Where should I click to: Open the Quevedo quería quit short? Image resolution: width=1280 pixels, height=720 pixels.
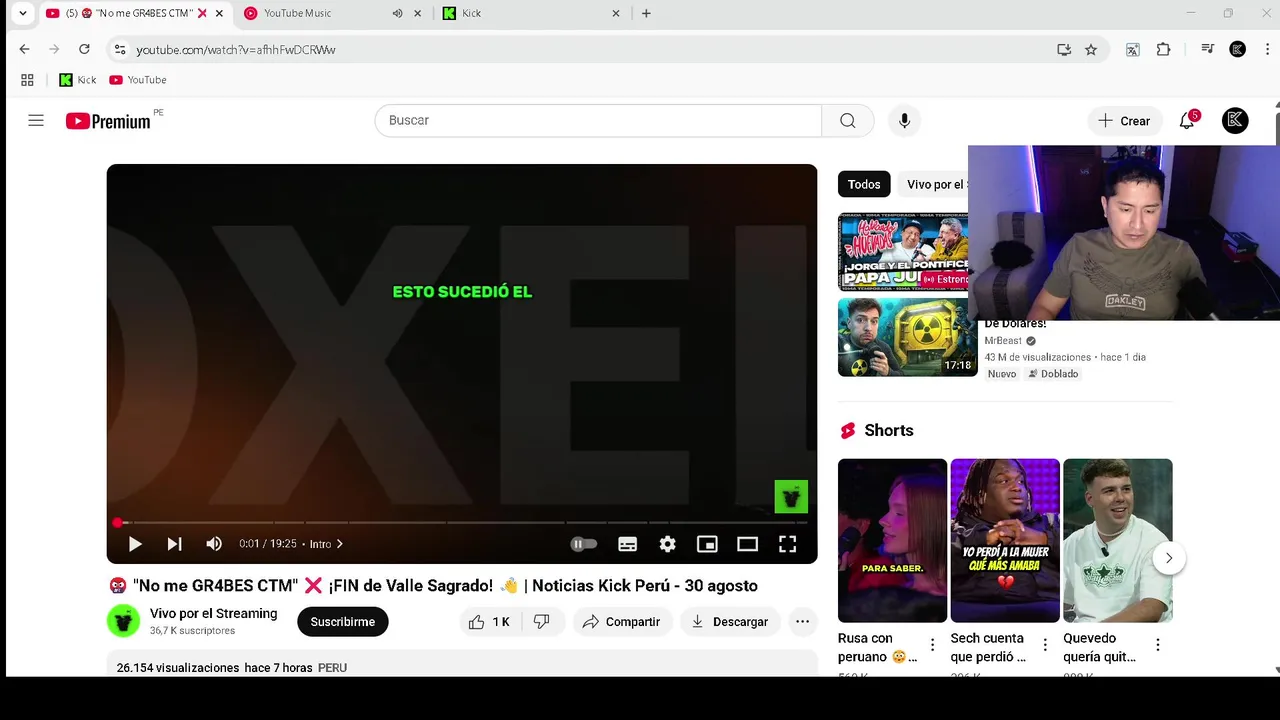tap(1118, 540)
